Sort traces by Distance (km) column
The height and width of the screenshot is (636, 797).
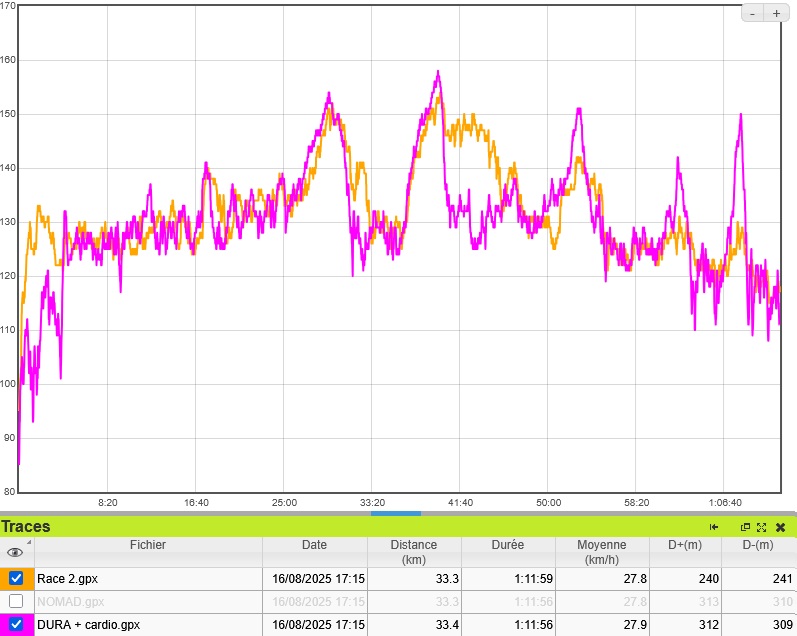[x=413, y=552]
